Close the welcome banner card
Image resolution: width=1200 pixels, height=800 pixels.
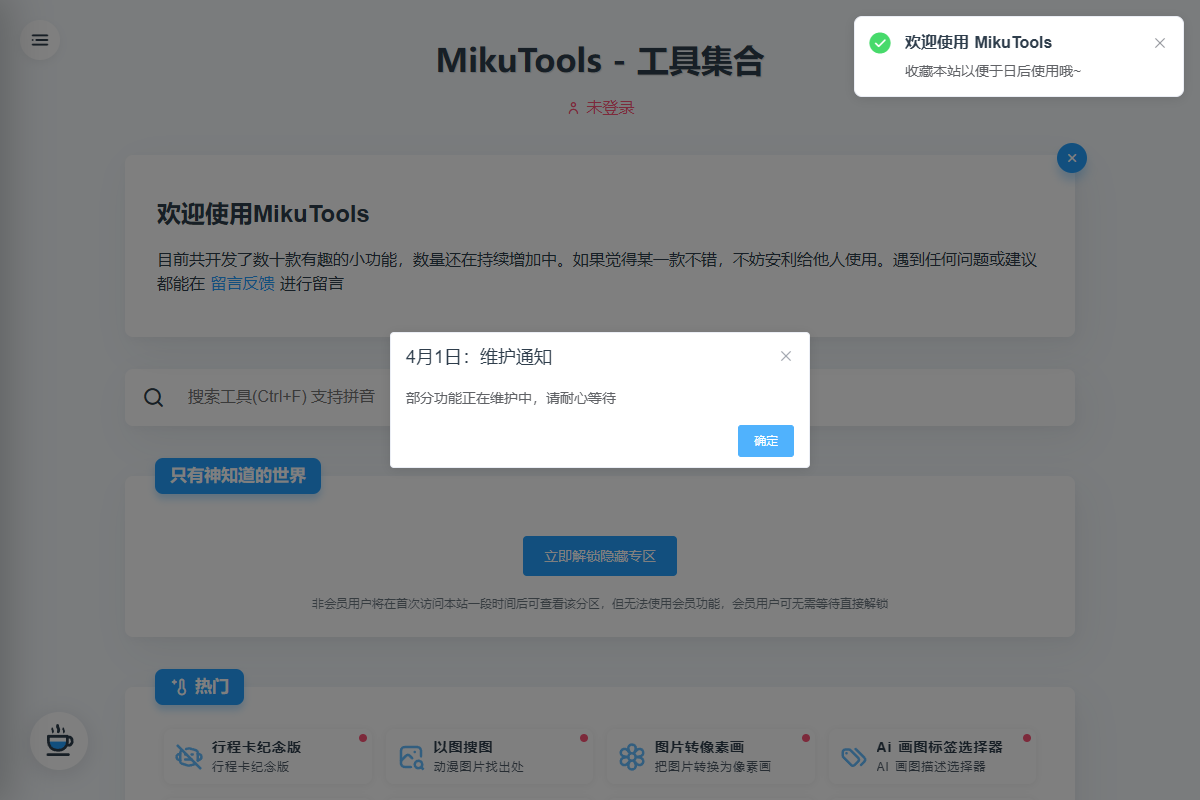[1071, 158]
